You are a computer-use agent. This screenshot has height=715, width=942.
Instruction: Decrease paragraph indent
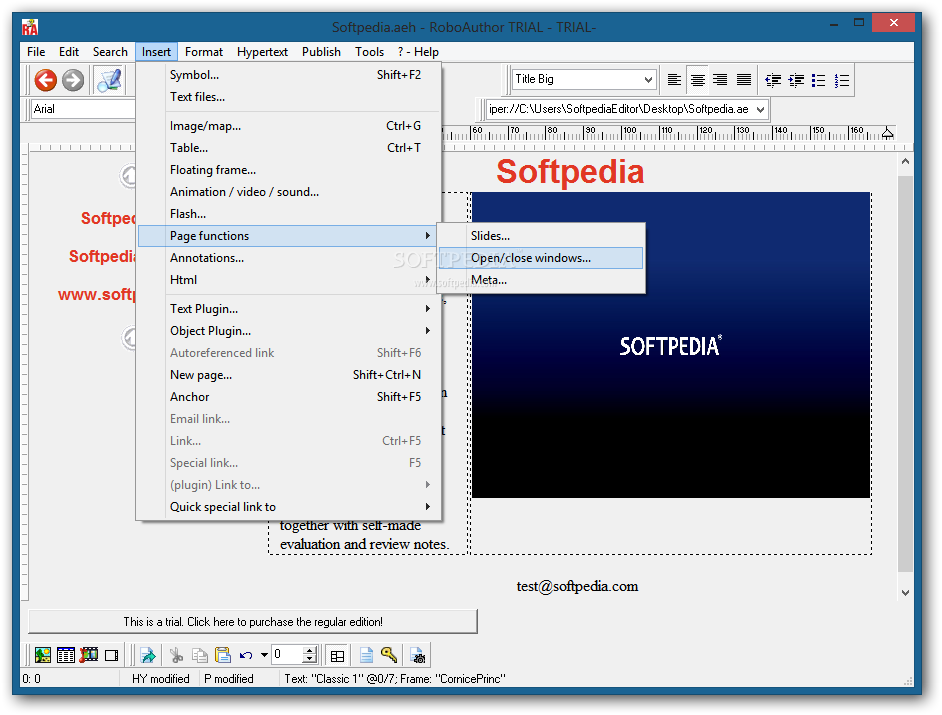click(x=773, y=80)
